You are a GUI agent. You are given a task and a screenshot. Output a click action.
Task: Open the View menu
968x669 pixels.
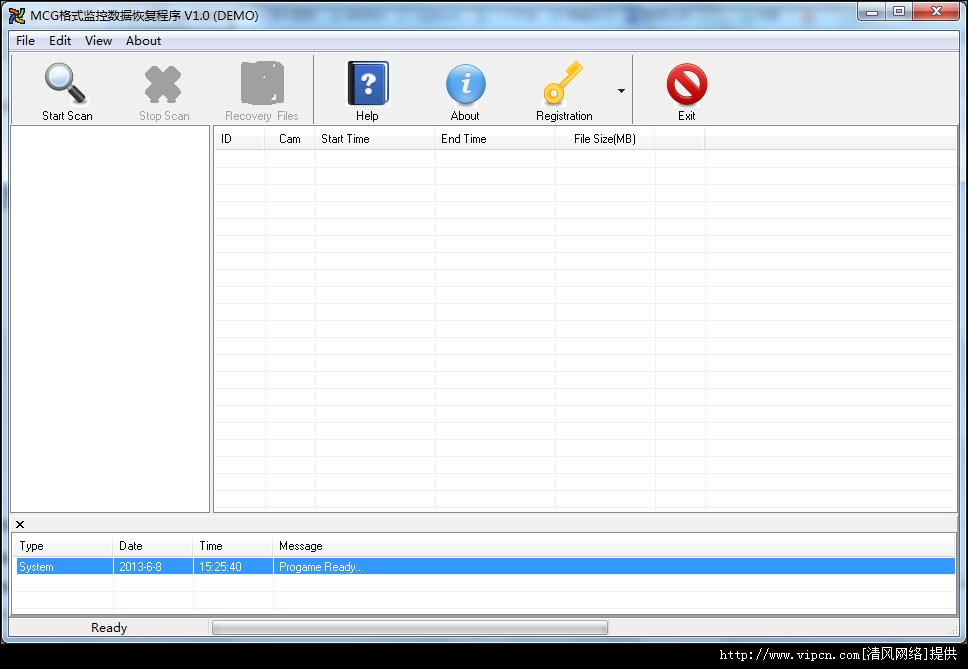tap(98, 41)
